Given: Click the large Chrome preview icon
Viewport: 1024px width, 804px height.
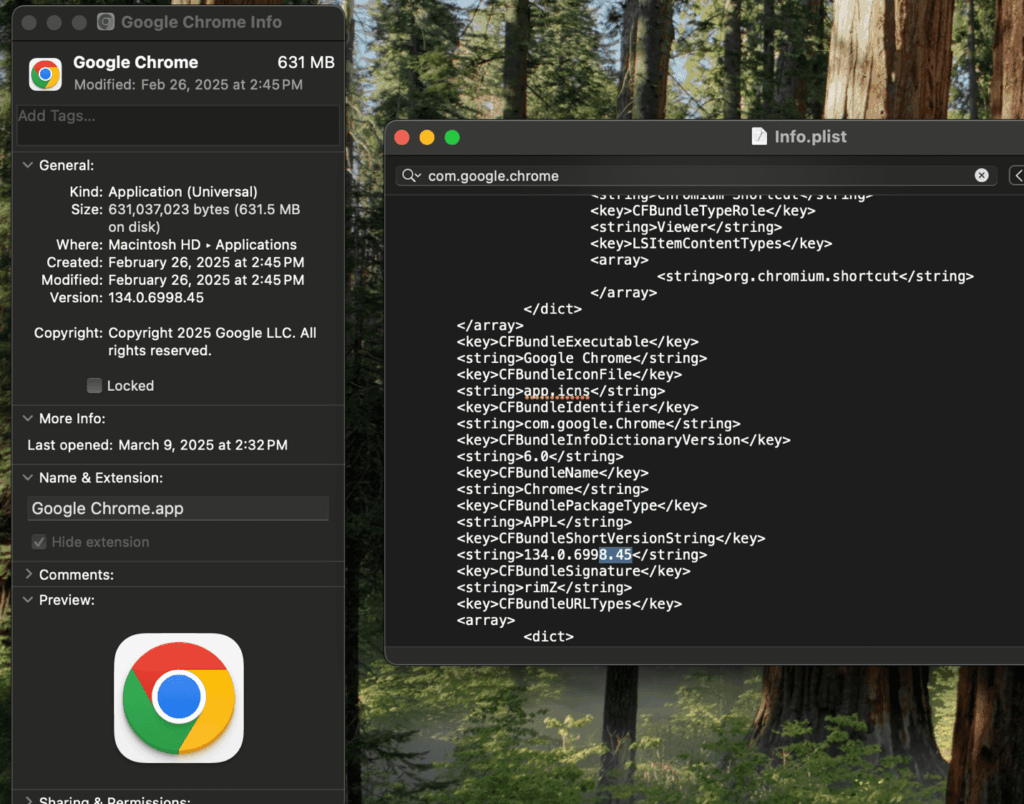Looking at the screenshot, I should [x=178, y=698].
